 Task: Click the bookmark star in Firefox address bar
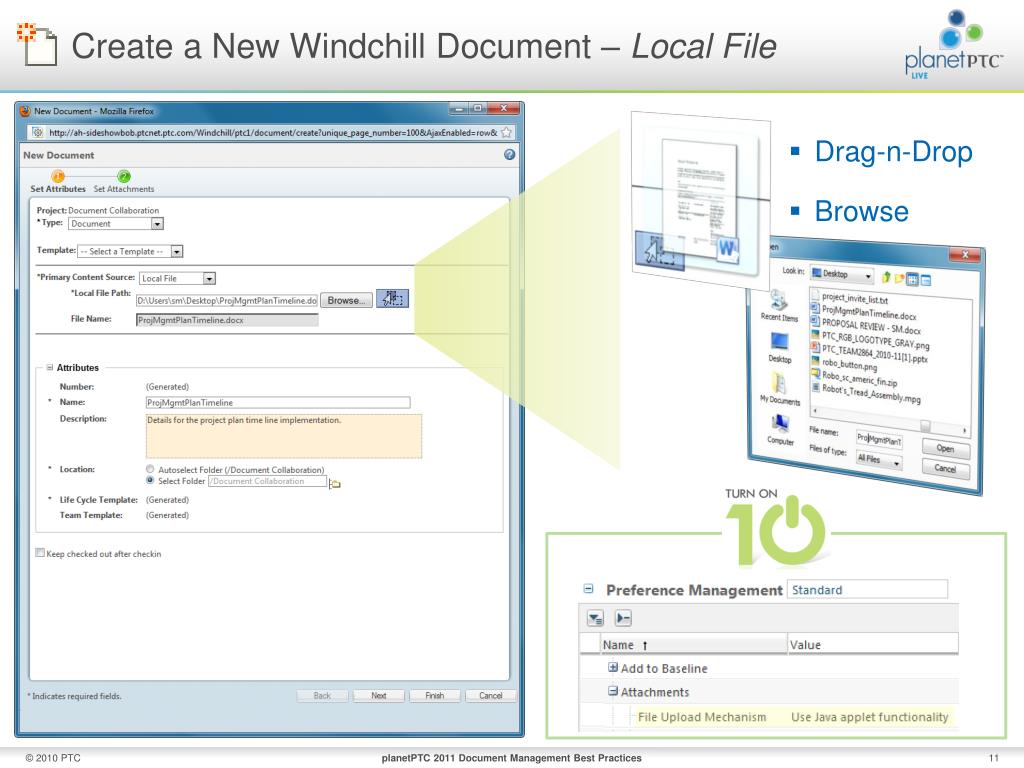coord(506,133)
